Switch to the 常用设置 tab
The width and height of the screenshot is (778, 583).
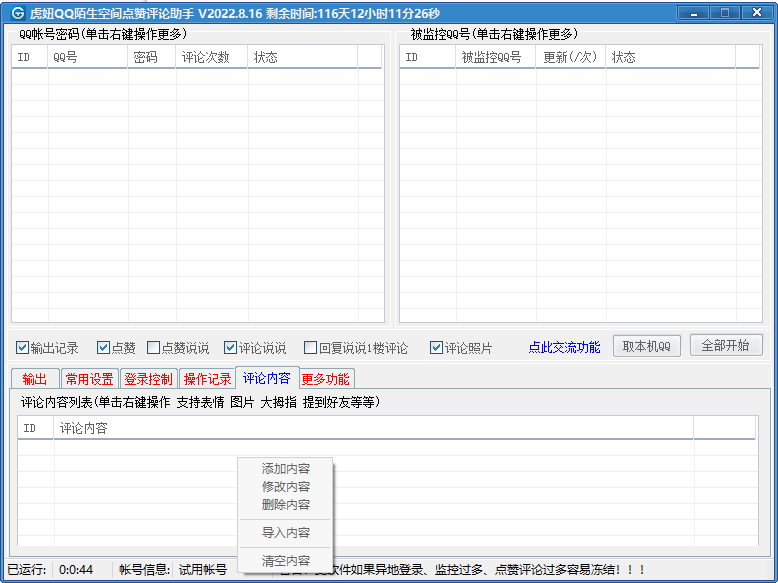coord(90,379)
